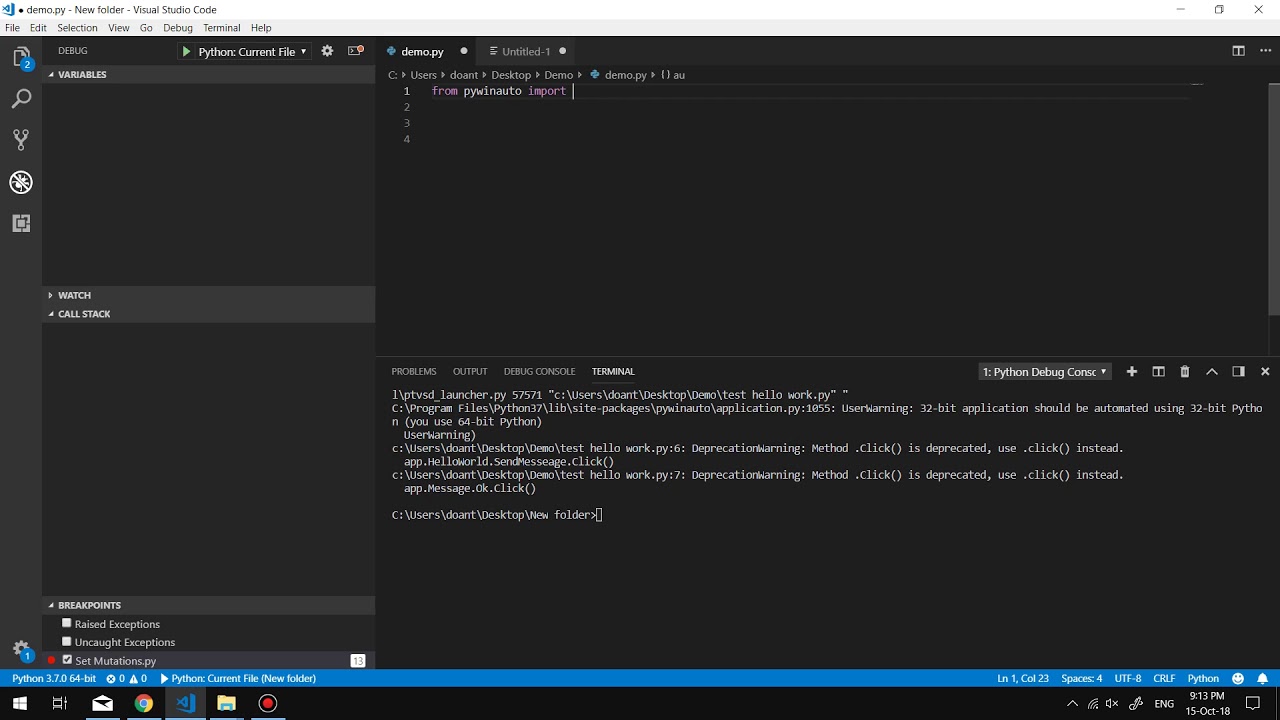1280x720 pixels.
Task: Click demo.py in the breadcrumb path
Action: (x=626, y=75)
